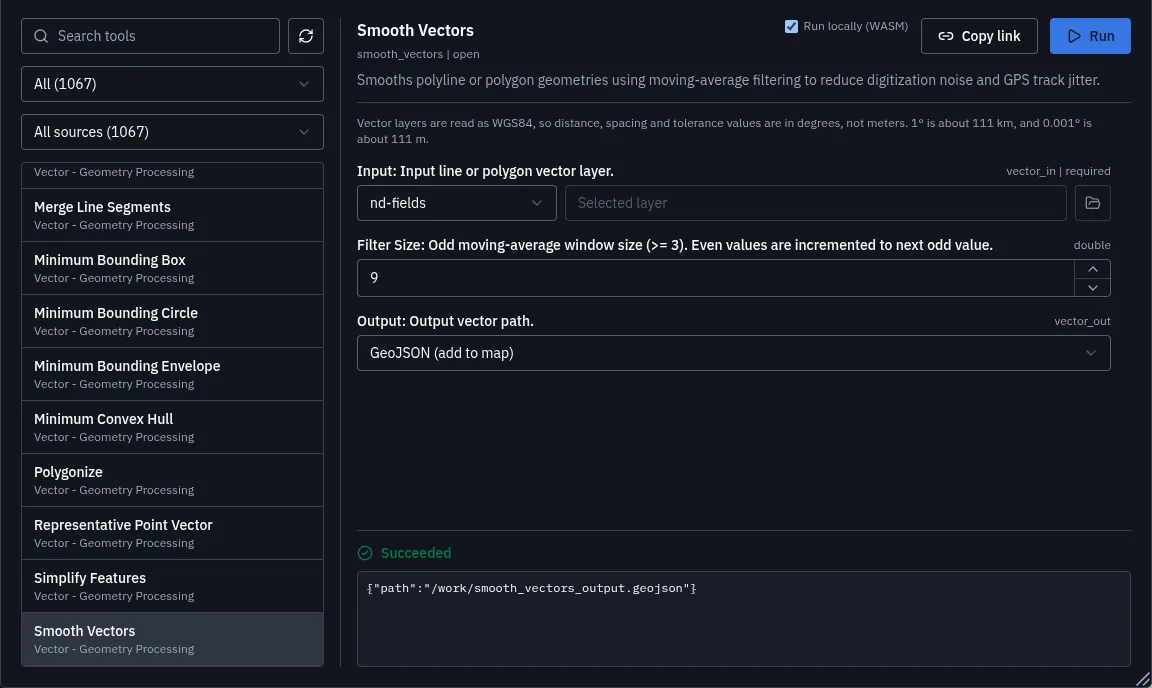Click the vector_out parameter label
The width and height of the screenshot is (1152, 688).
click(1082, 321)
